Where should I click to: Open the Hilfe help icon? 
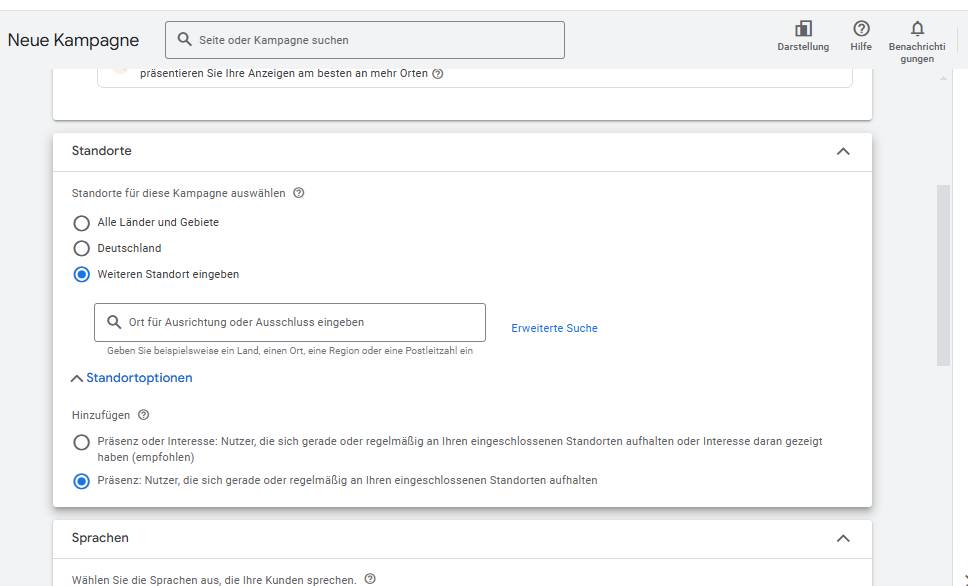click(861, 29)
